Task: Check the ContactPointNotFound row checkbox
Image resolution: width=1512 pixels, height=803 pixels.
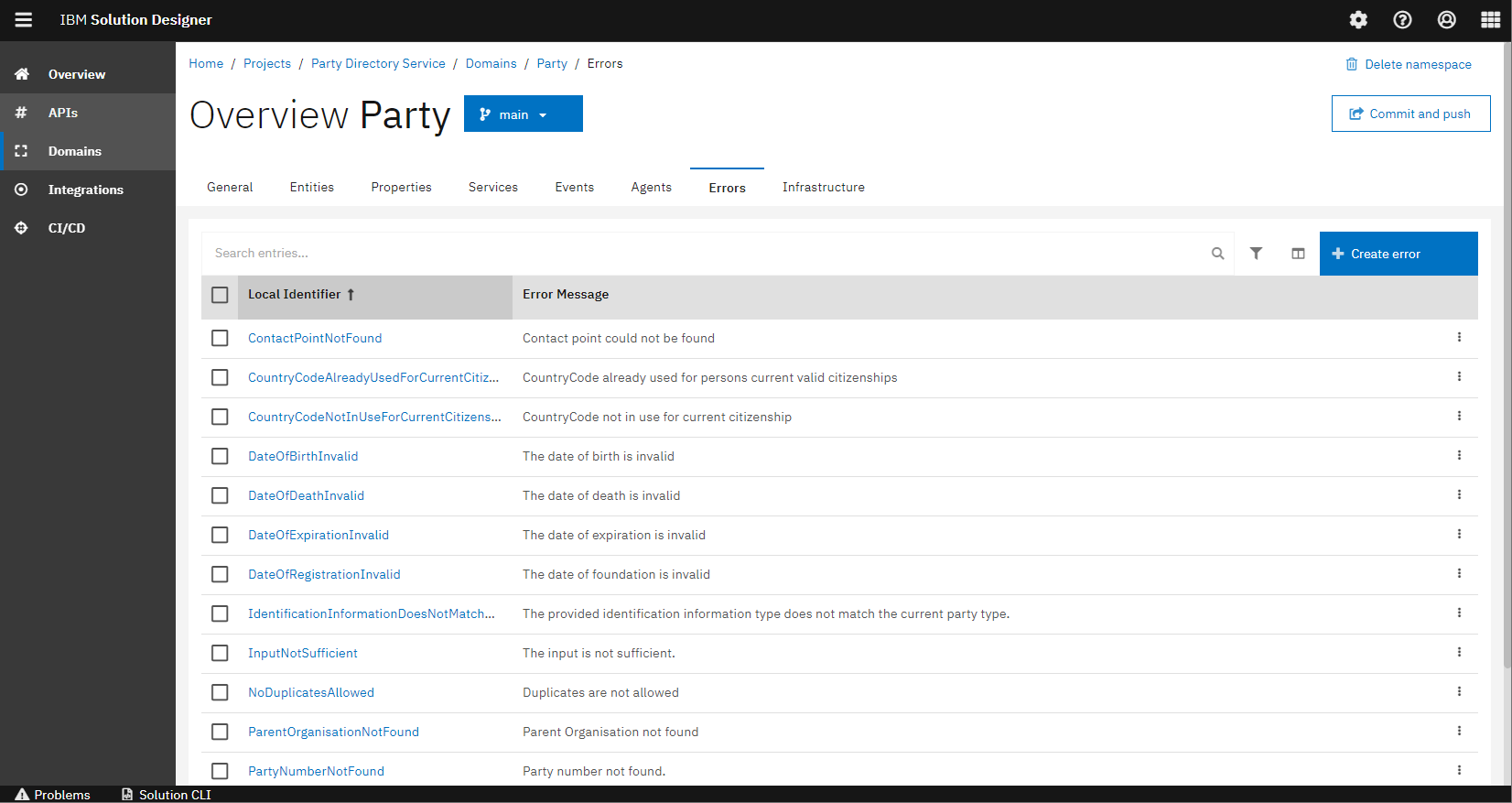Action: (220, 338)
